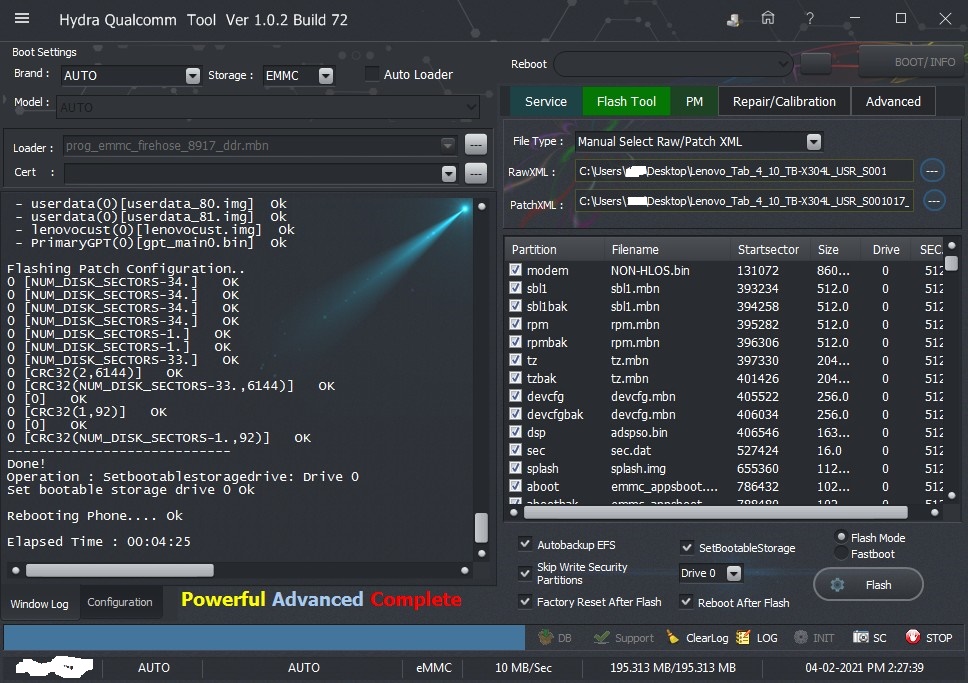Uncheck the sbl1bak partition

(515, 306)
